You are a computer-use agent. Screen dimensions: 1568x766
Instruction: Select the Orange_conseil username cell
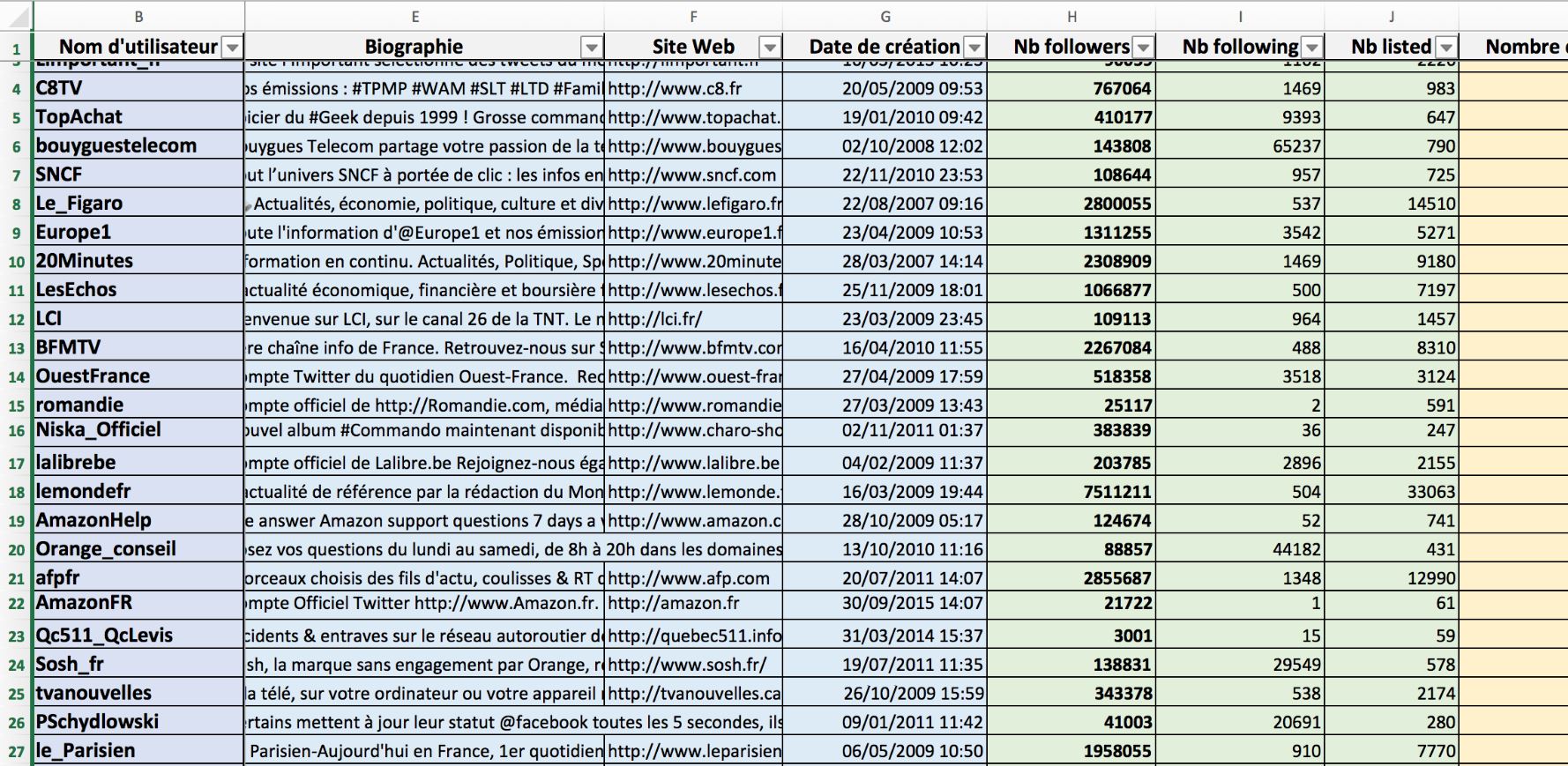[x=138, y=549]
